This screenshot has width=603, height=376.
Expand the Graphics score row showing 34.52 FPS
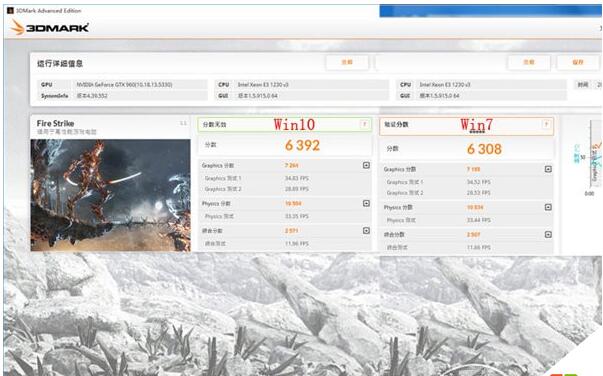click(x=548, y=169)
